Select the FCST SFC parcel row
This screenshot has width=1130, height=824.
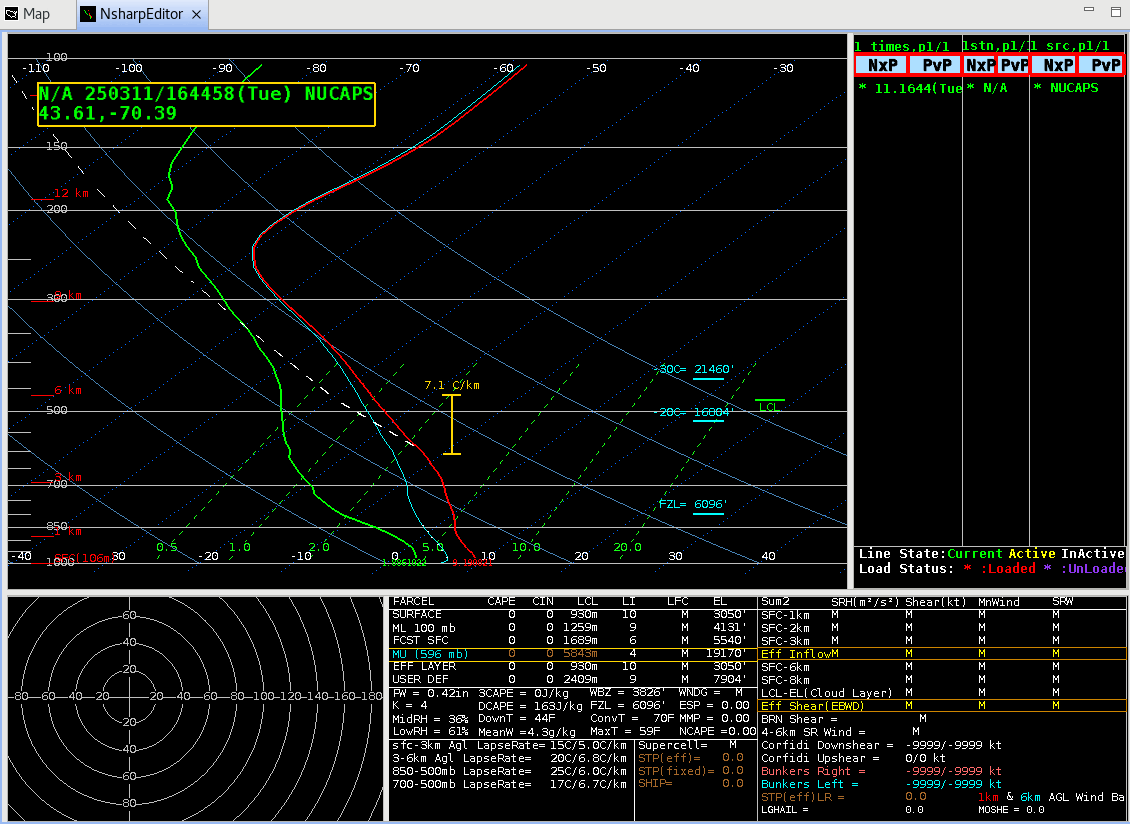pos(571,640)
